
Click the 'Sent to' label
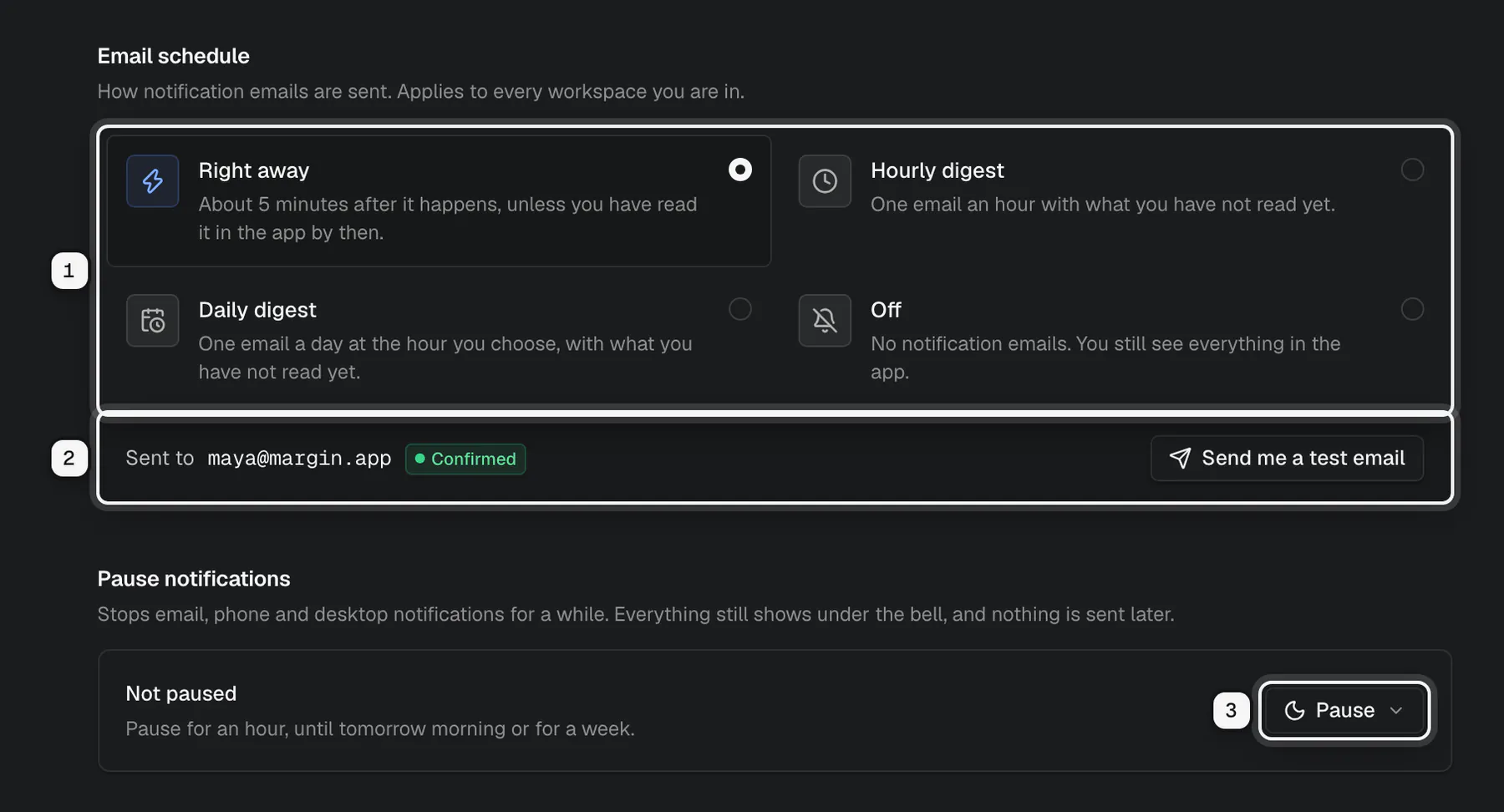(x=160, y=458)
